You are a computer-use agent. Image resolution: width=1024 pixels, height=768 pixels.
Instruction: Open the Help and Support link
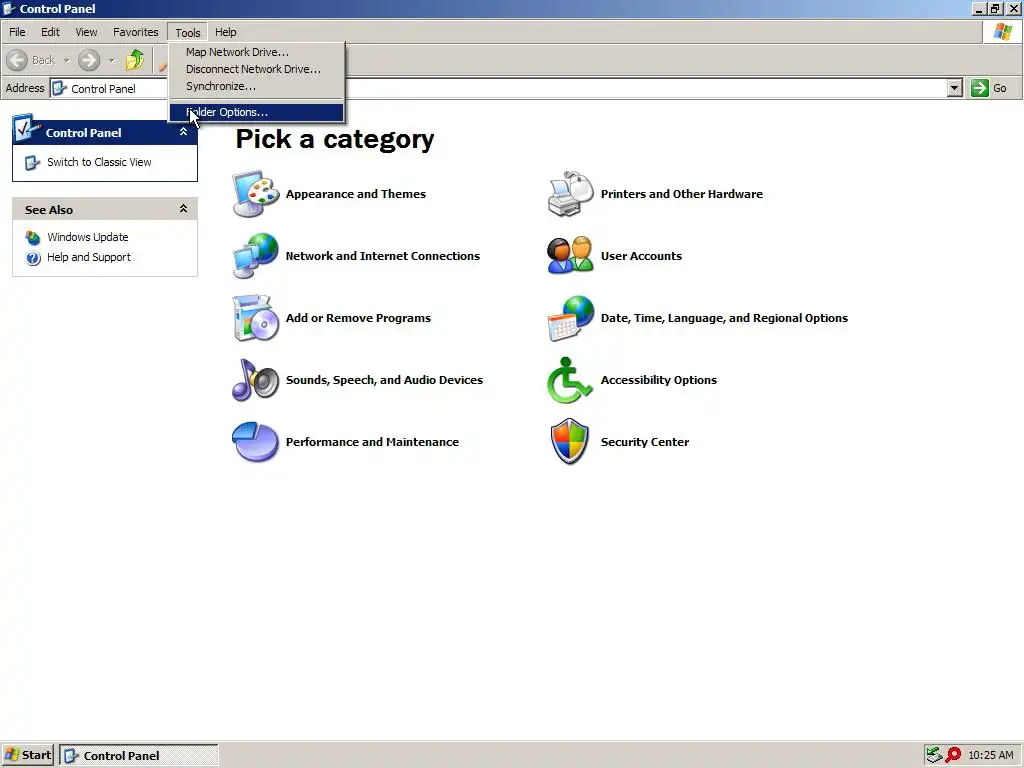tap(89, 257)
